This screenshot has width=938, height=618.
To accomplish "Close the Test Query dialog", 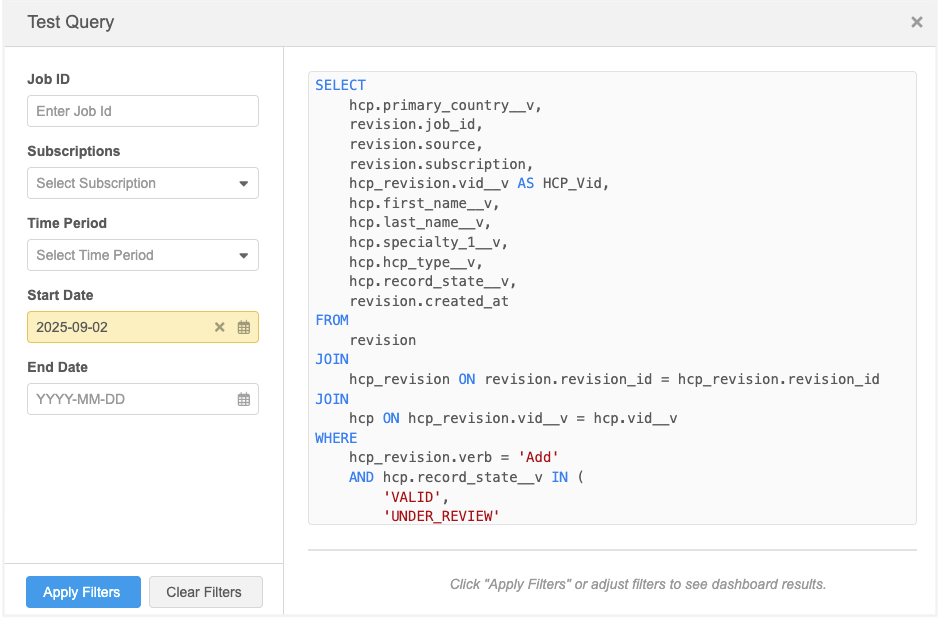I will coord(916,22).
